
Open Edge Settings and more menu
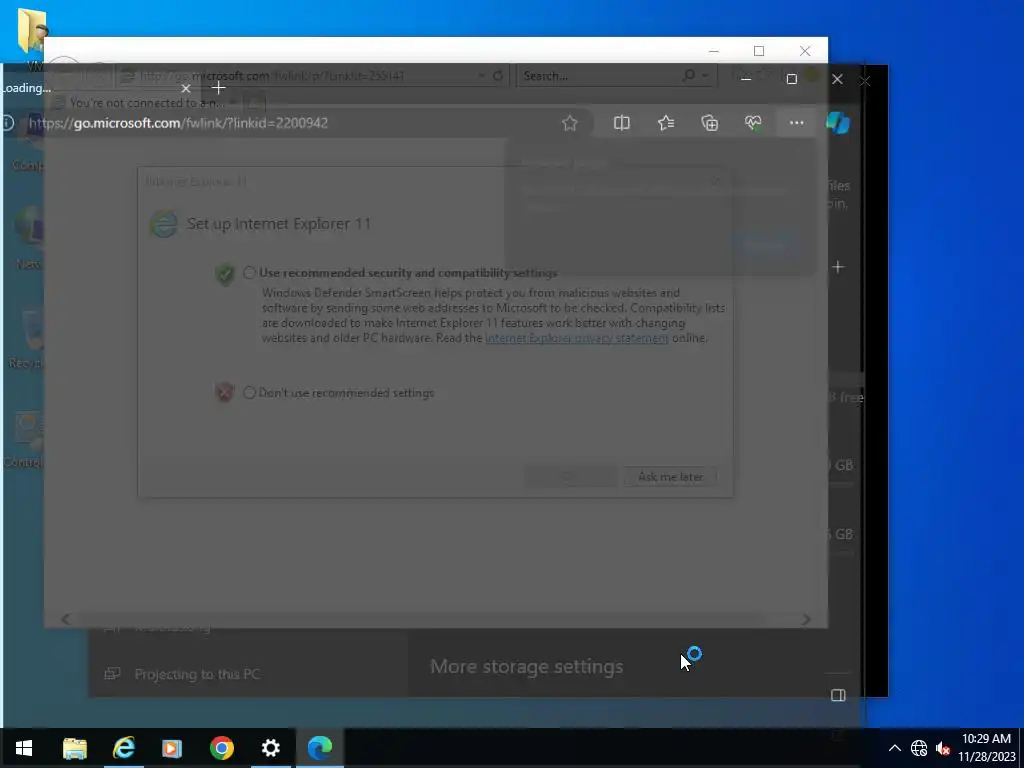(796, 123)
